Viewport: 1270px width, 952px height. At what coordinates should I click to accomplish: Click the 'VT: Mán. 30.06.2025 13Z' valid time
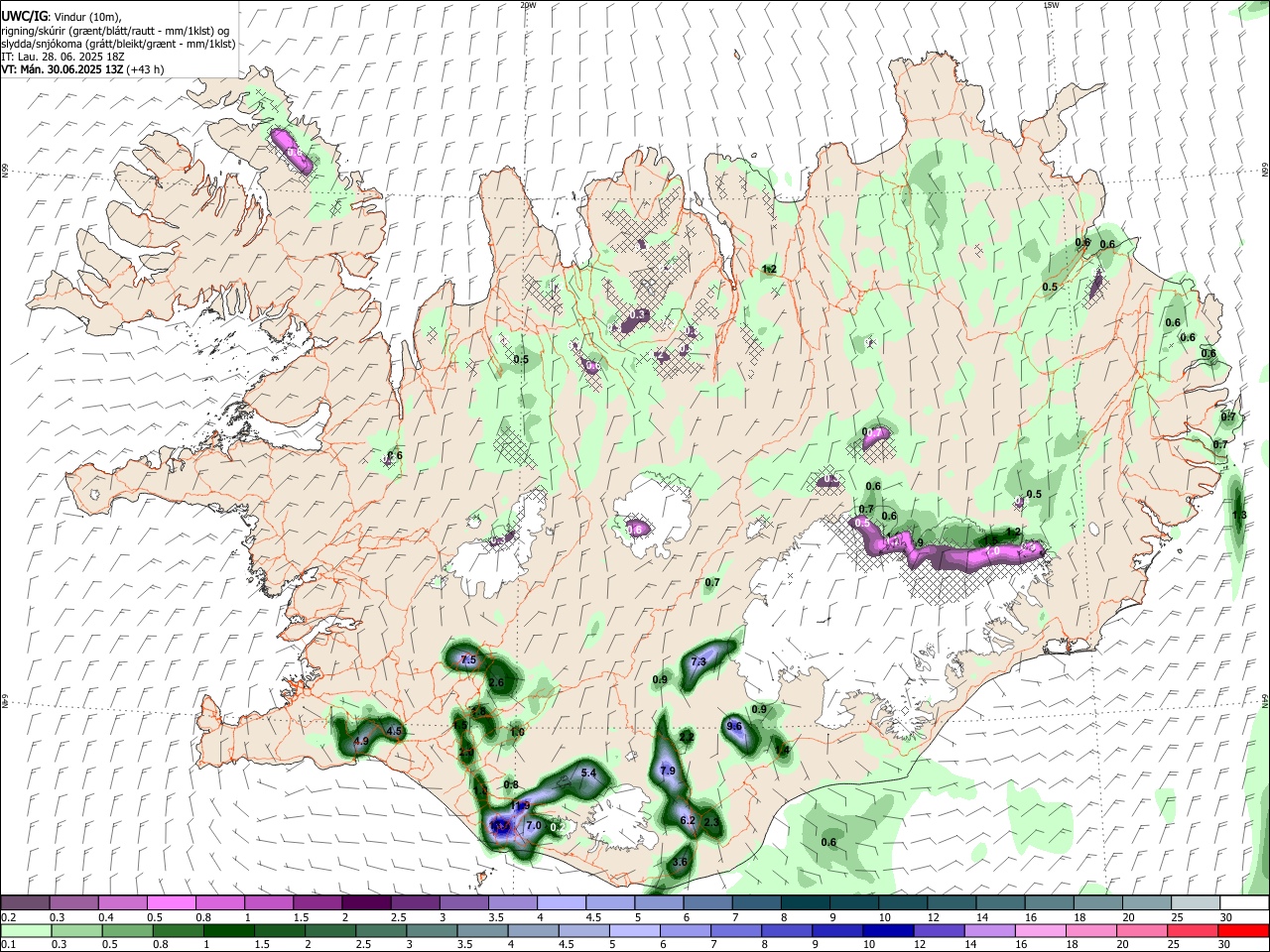[x=62, y=69]
